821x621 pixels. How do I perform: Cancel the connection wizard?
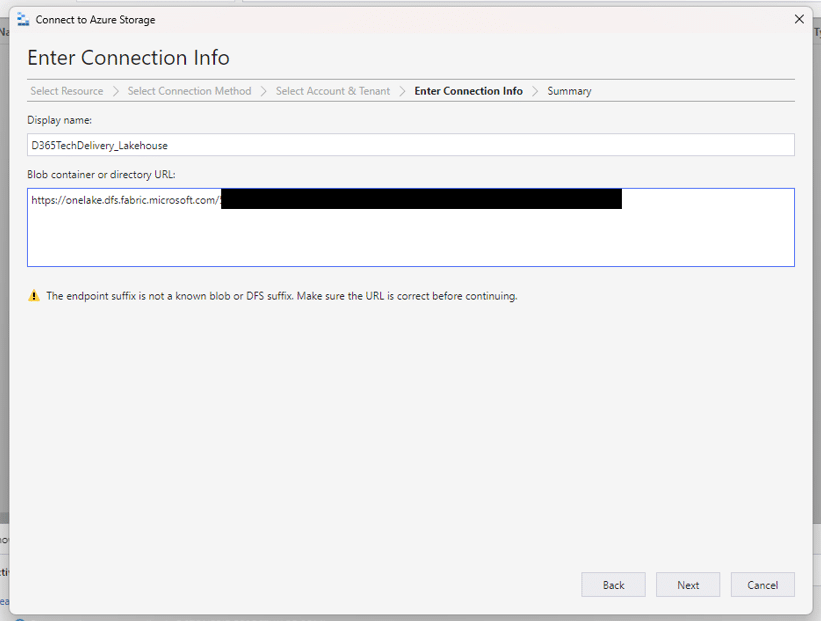click(762, 585)
